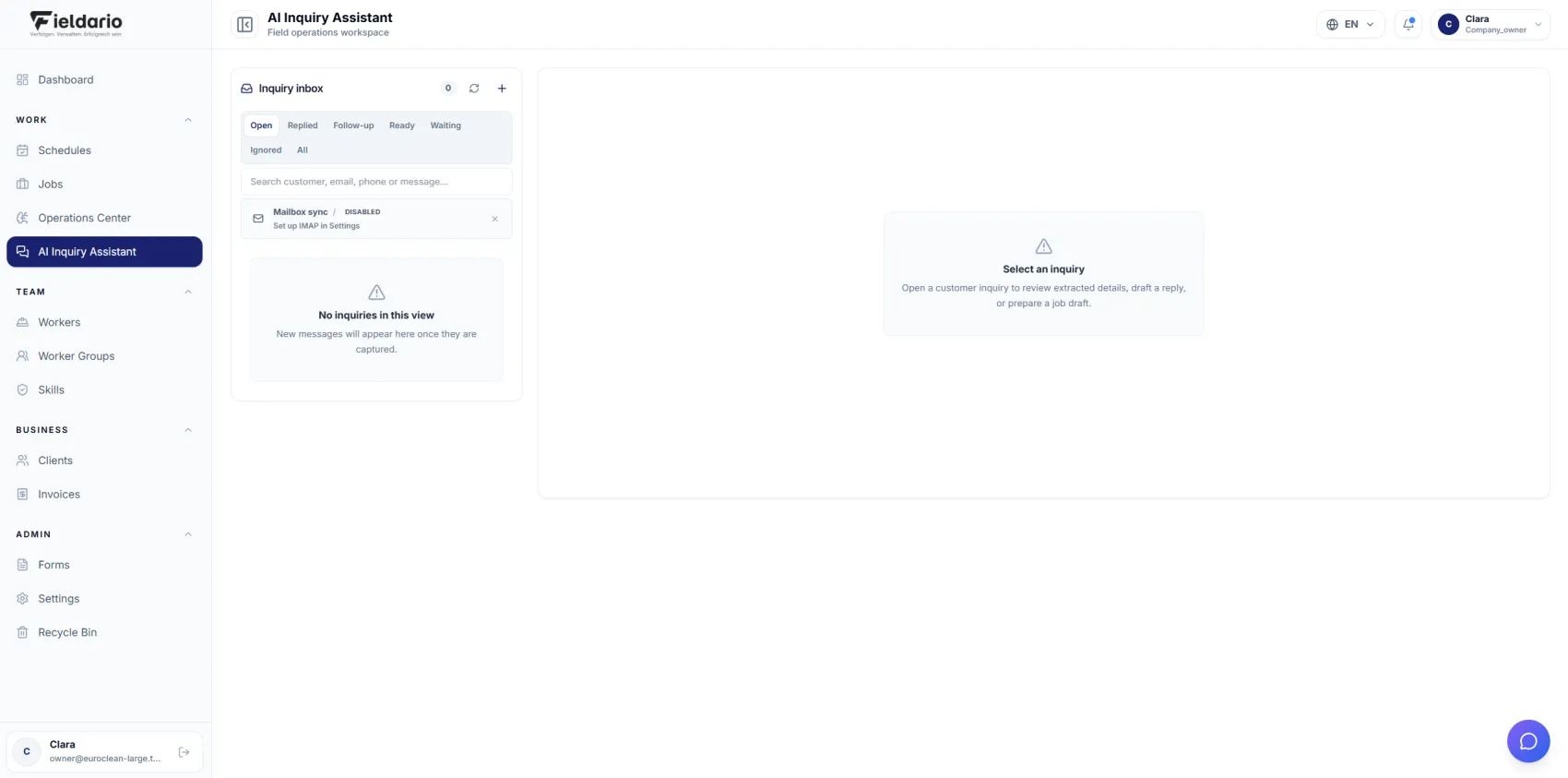1568x778 pixels.
Task: Show the All inquiries tab
Action: pyautogui.click(x=303, y=150)
